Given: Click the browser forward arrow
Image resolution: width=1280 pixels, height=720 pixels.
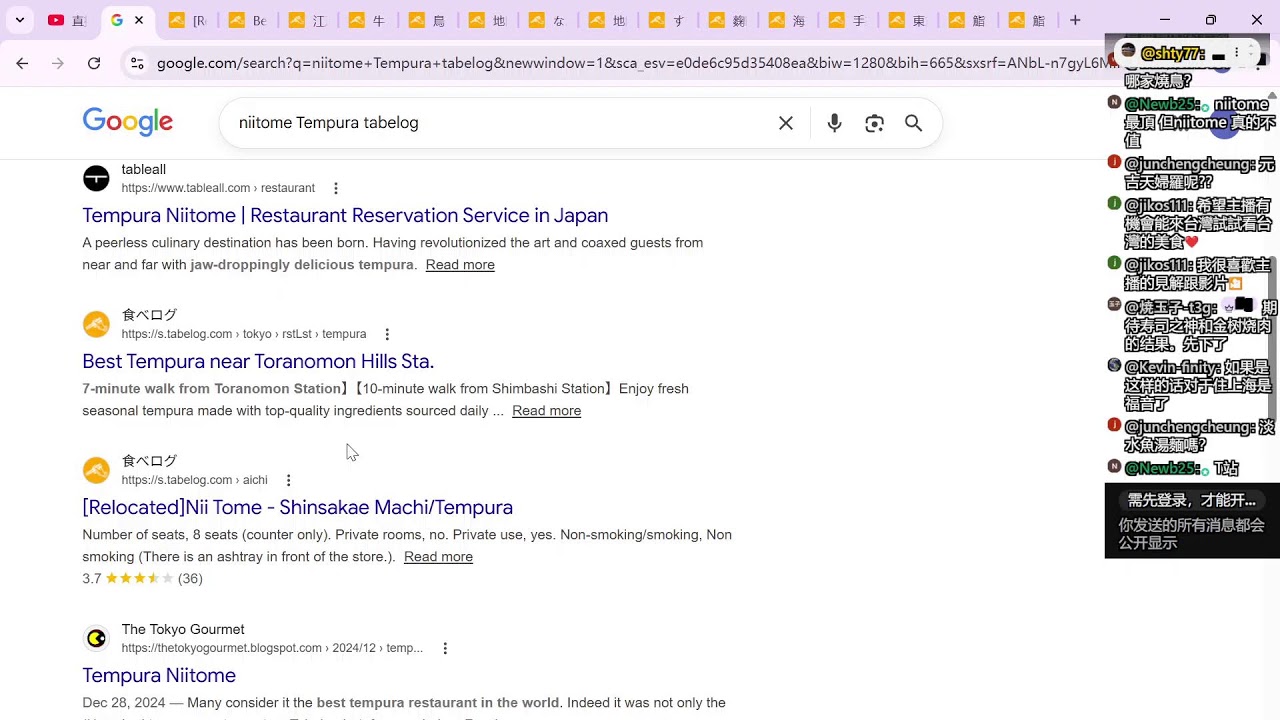Looking at the screenshot, I should (58, 63).
